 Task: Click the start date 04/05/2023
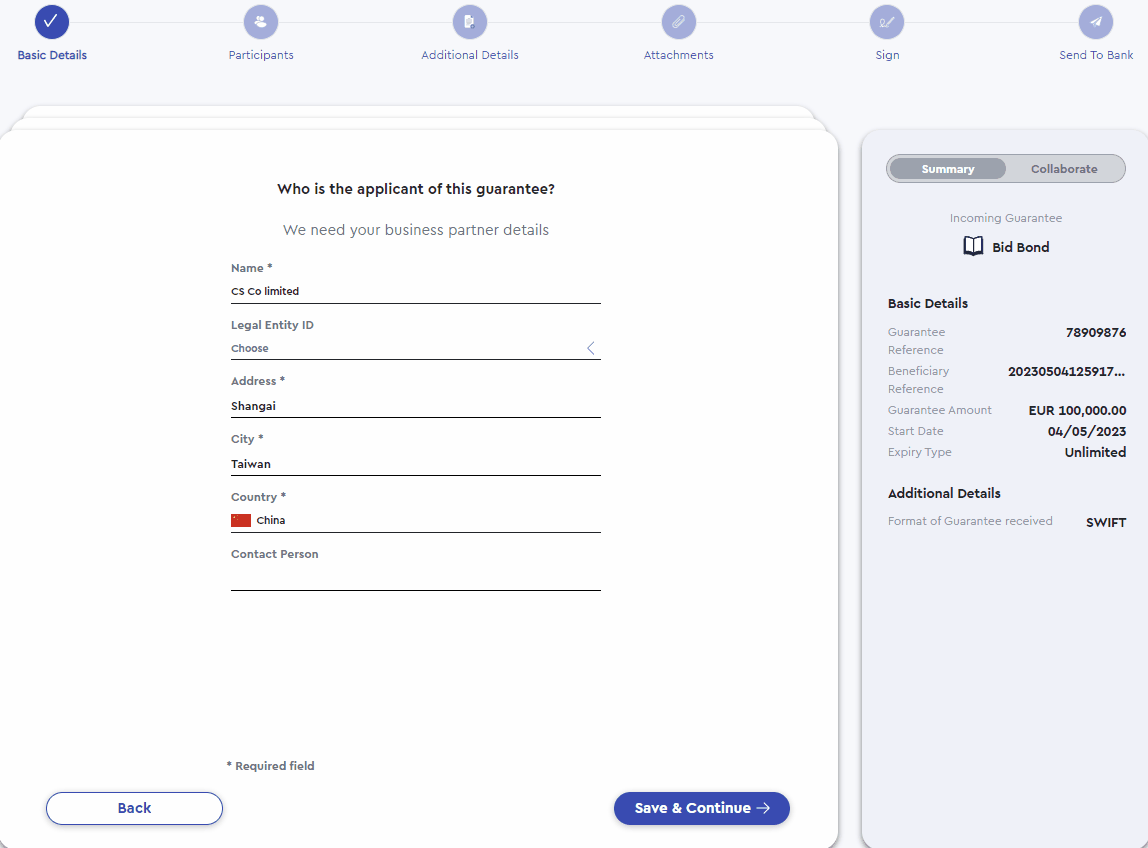click(1086, 431)
